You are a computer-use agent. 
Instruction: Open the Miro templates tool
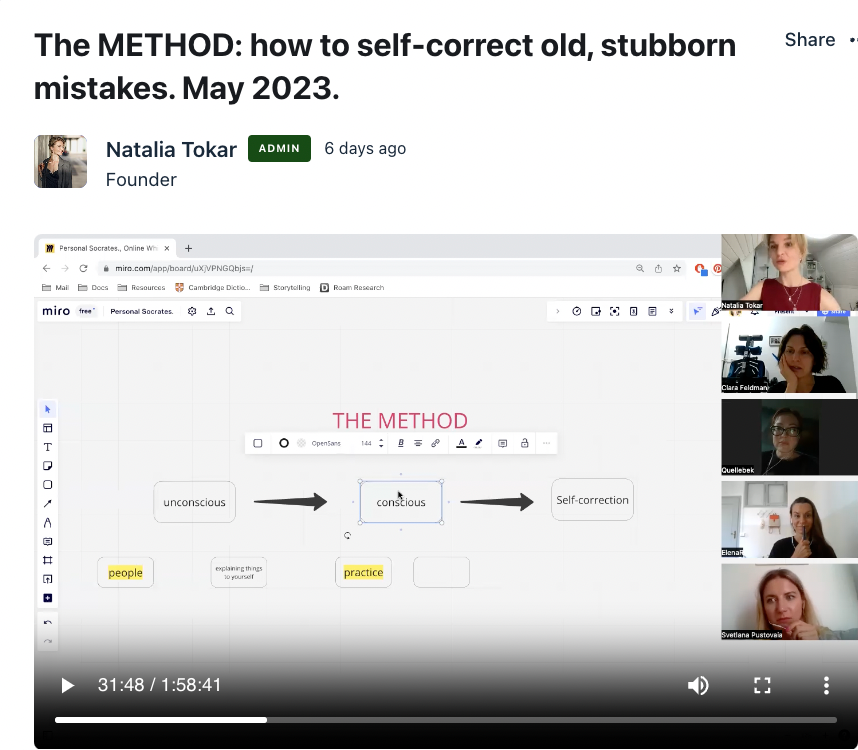[48, 428]
